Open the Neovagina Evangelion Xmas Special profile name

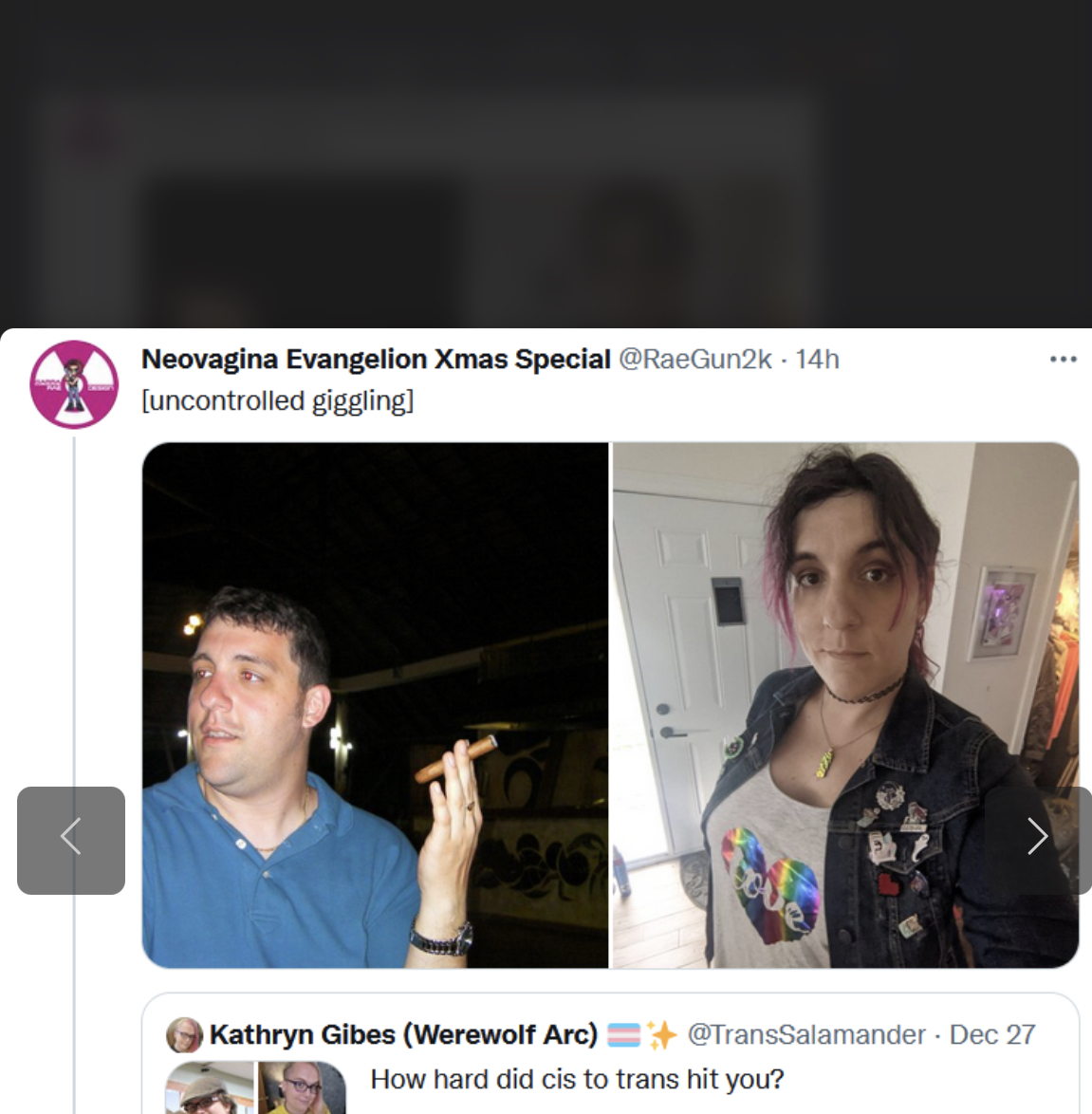pyautogui.click(x=376, y=360)
